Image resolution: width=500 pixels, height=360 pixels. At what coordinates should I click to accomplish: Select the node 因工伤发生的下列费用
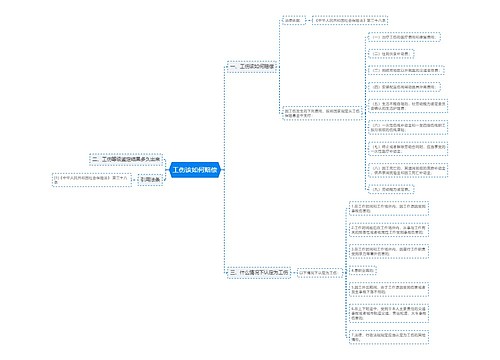click(322, 113)
